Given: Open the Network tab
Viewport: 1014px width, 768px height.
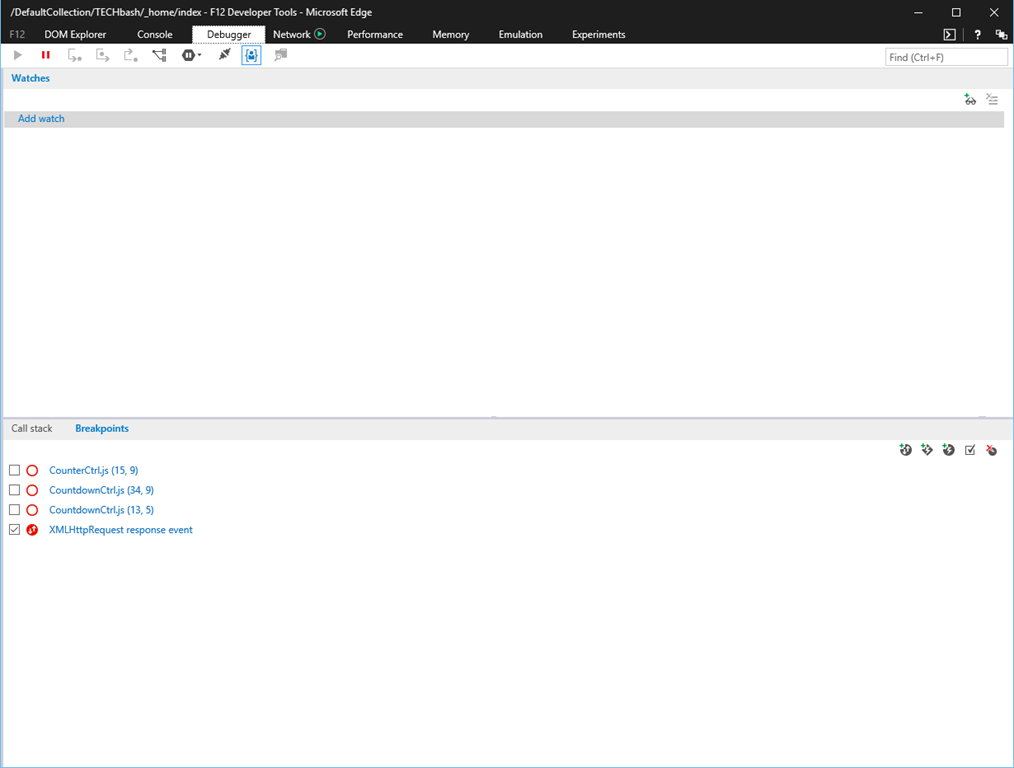Looking at the screenshot, I should 292,35.
